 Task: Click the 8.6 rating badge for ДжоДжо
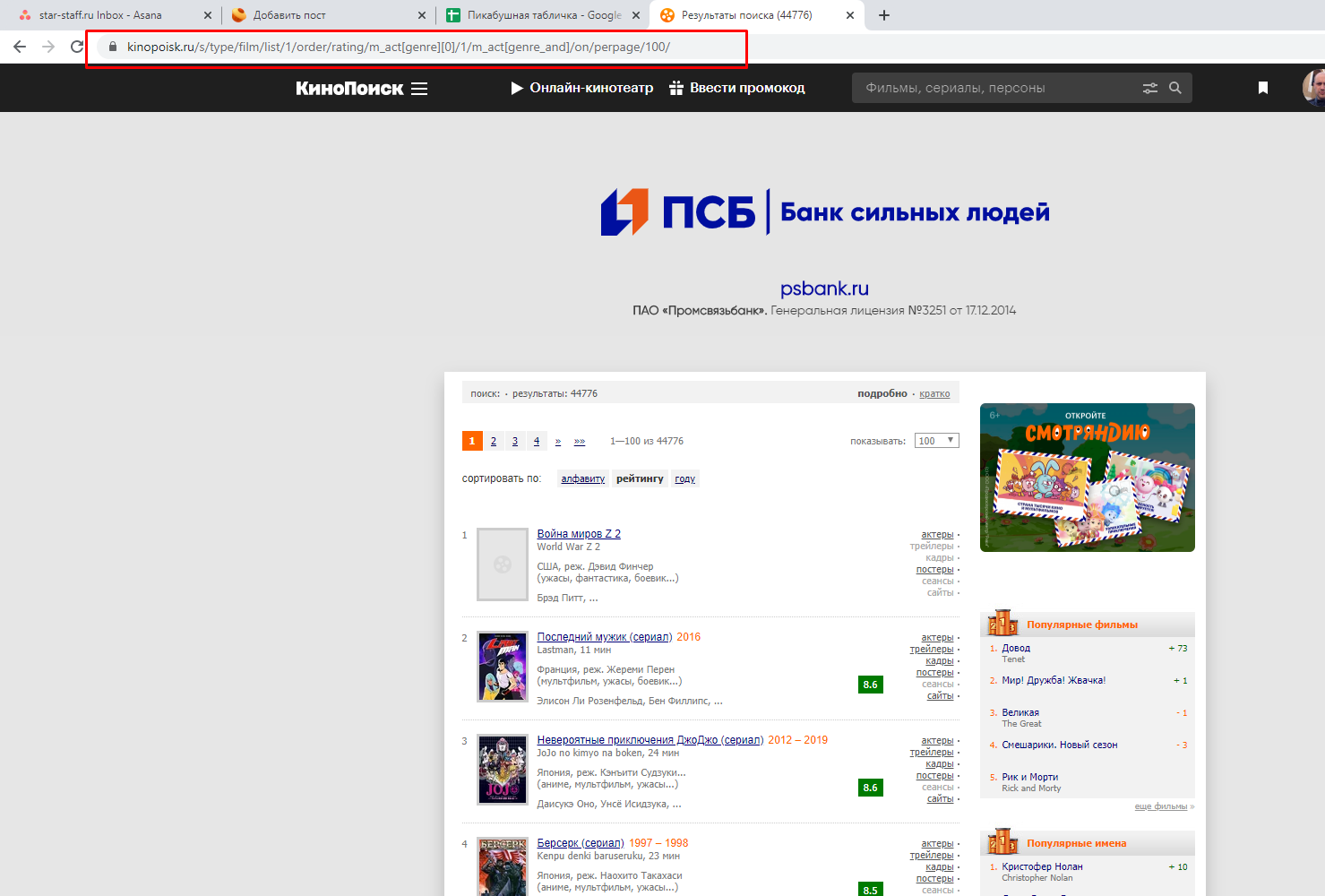coord(871,788)
